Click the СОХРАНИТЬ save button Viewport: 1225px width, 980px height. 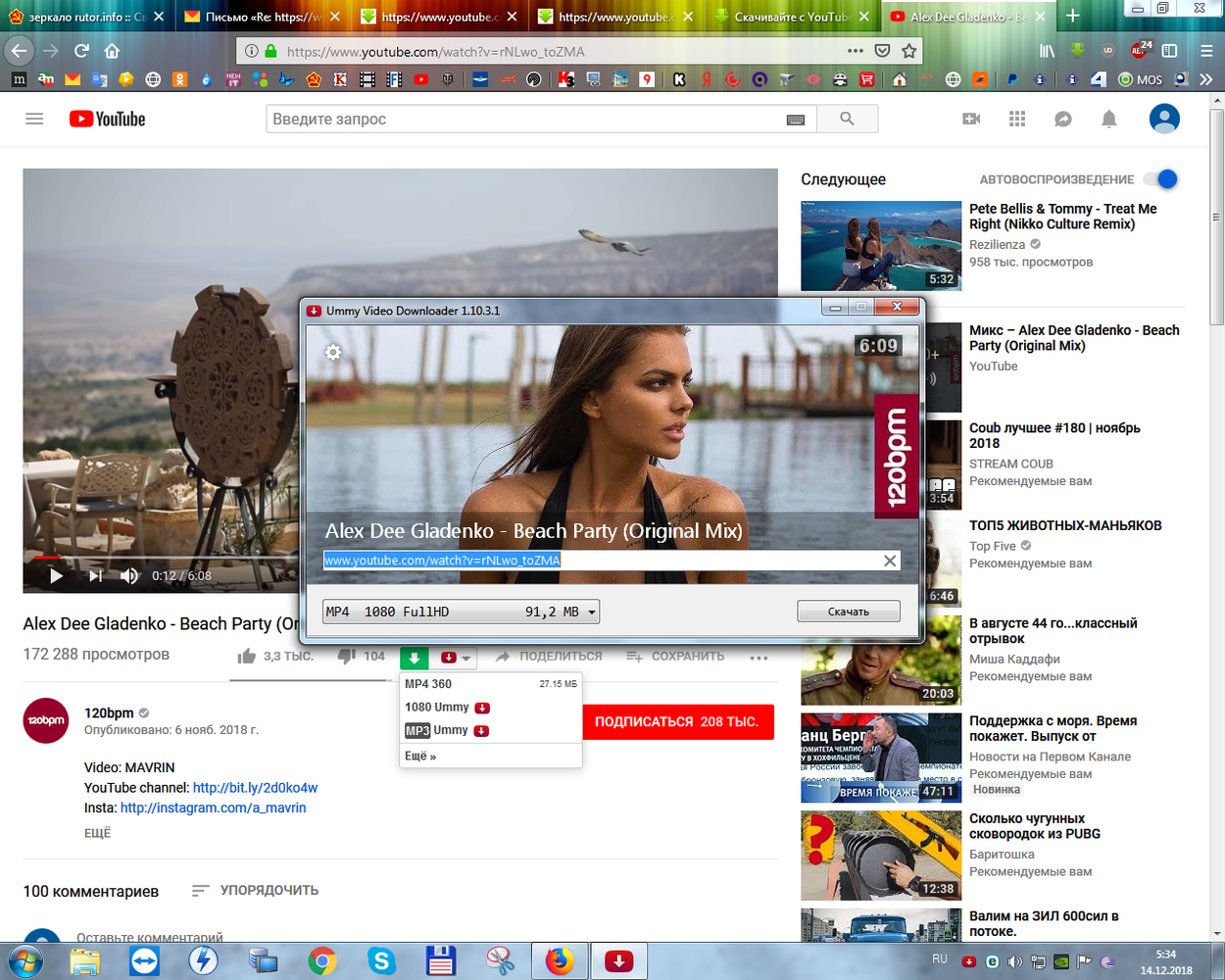[x=675, y=657]
